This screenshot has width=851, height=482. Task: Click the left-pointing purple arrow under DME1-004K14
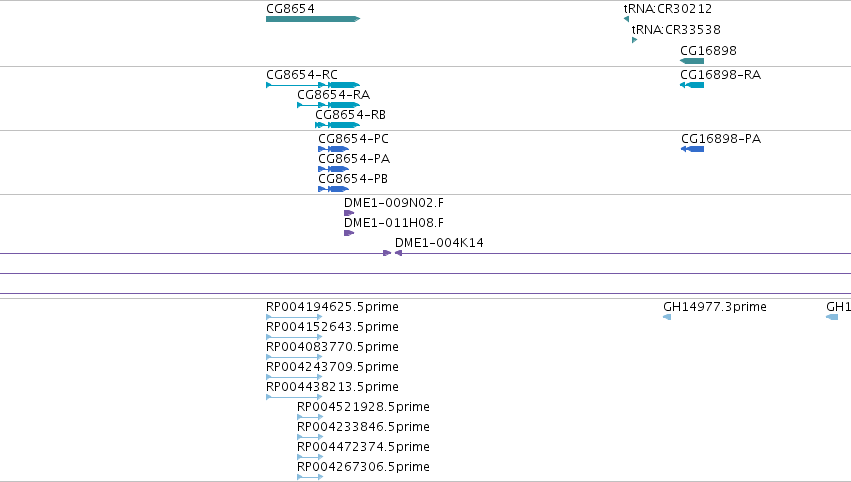click(x=398, y=253)
